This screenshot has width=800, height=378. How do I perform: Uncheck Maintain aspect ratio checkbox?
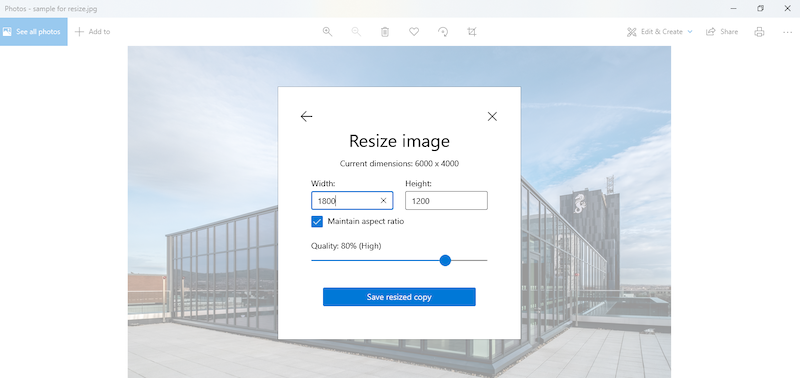click(317, 221)
